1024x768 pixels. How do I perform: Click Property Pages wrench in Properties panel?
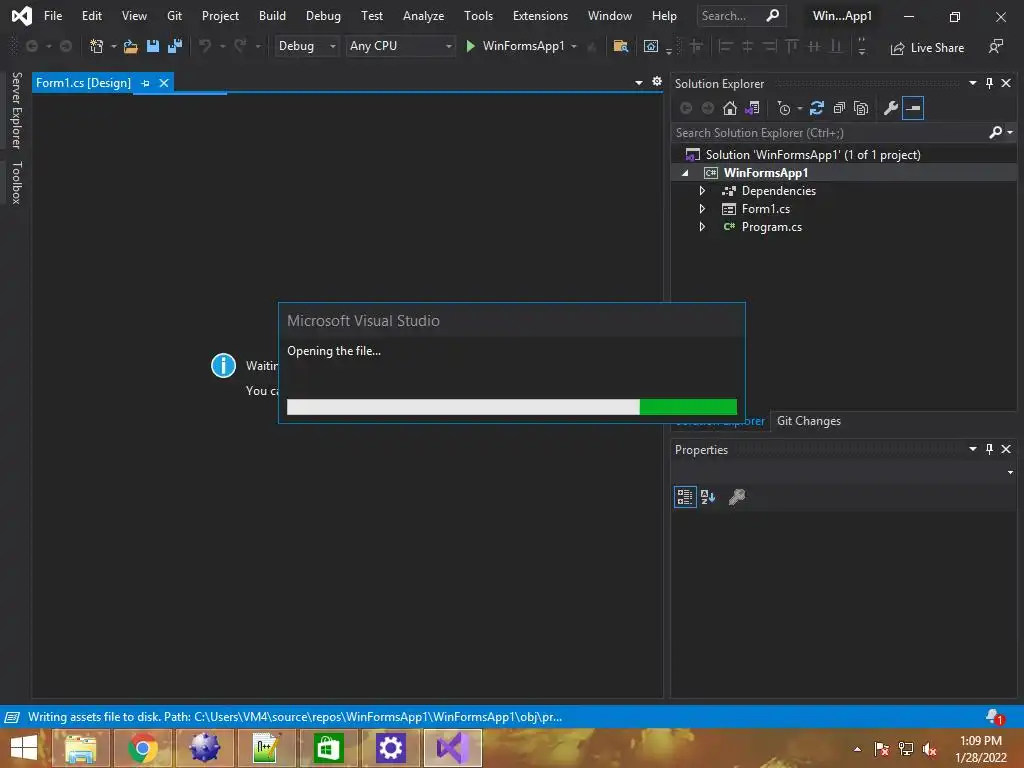pyautogui.click(x=737, y=497)
